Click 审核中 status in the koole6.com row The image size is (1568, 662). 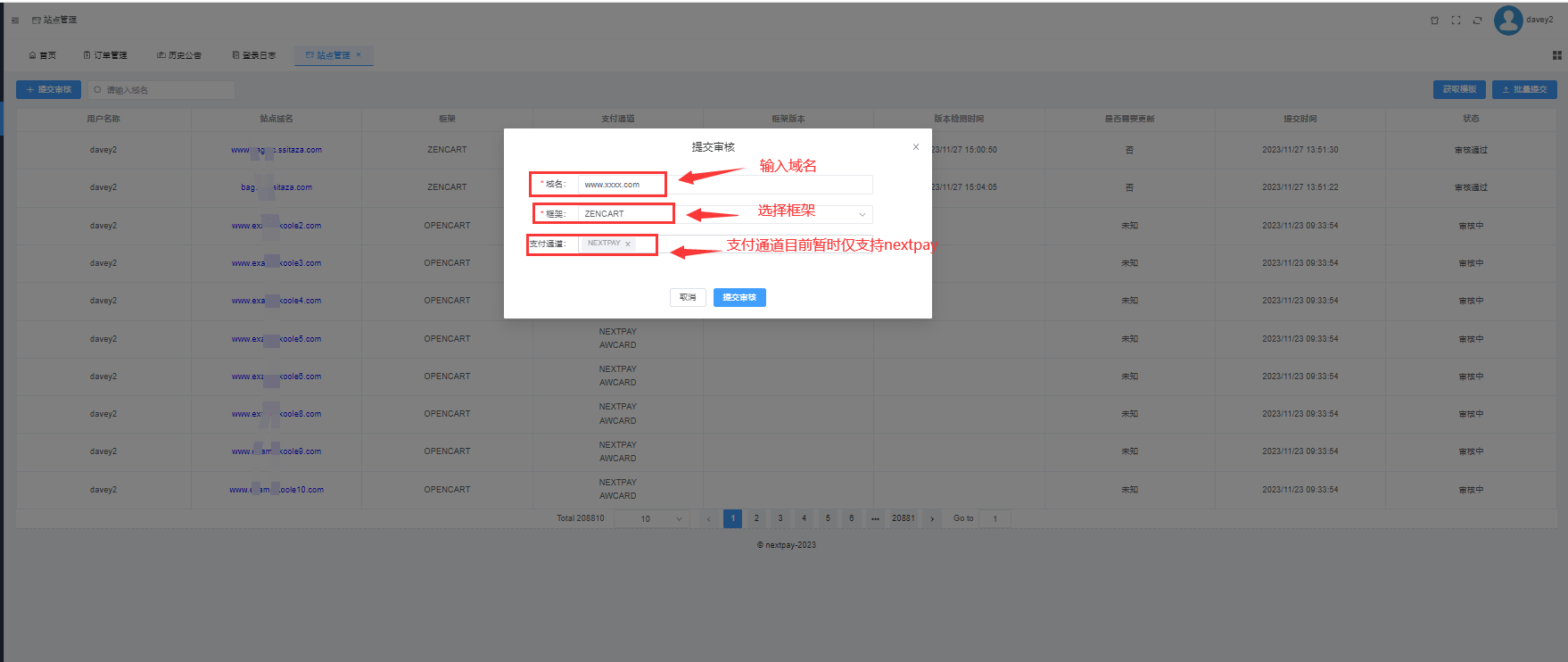coord(1471,377)
